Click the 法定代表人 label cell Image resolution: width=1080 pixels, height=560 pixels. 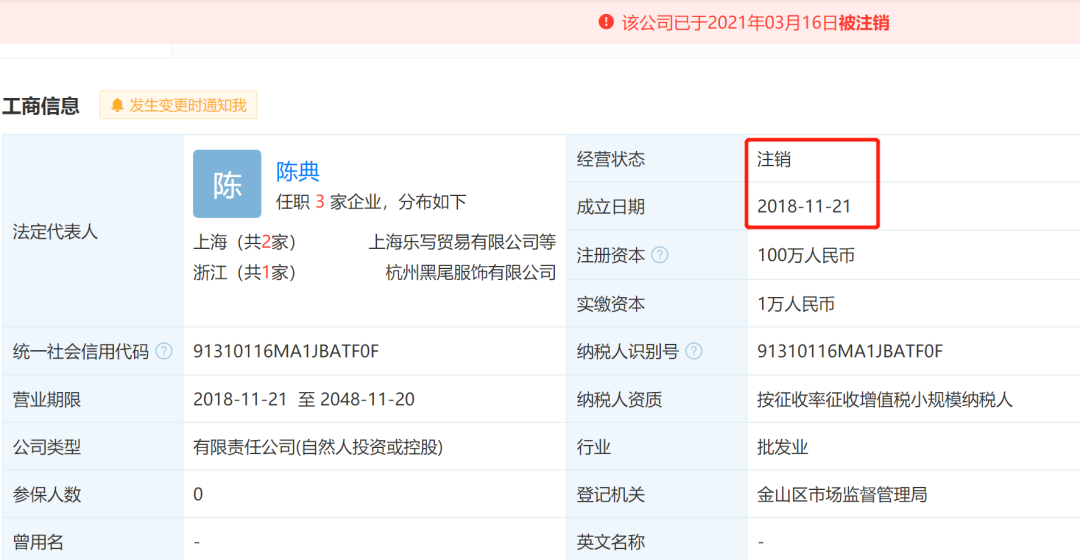point(92,231)
